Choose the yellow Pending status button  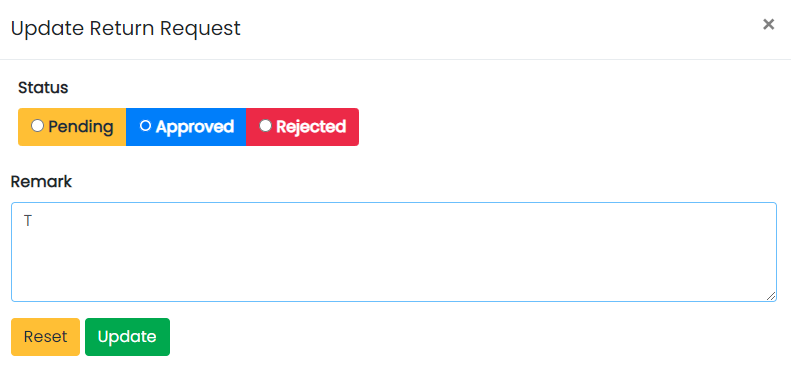click(72, 127)
